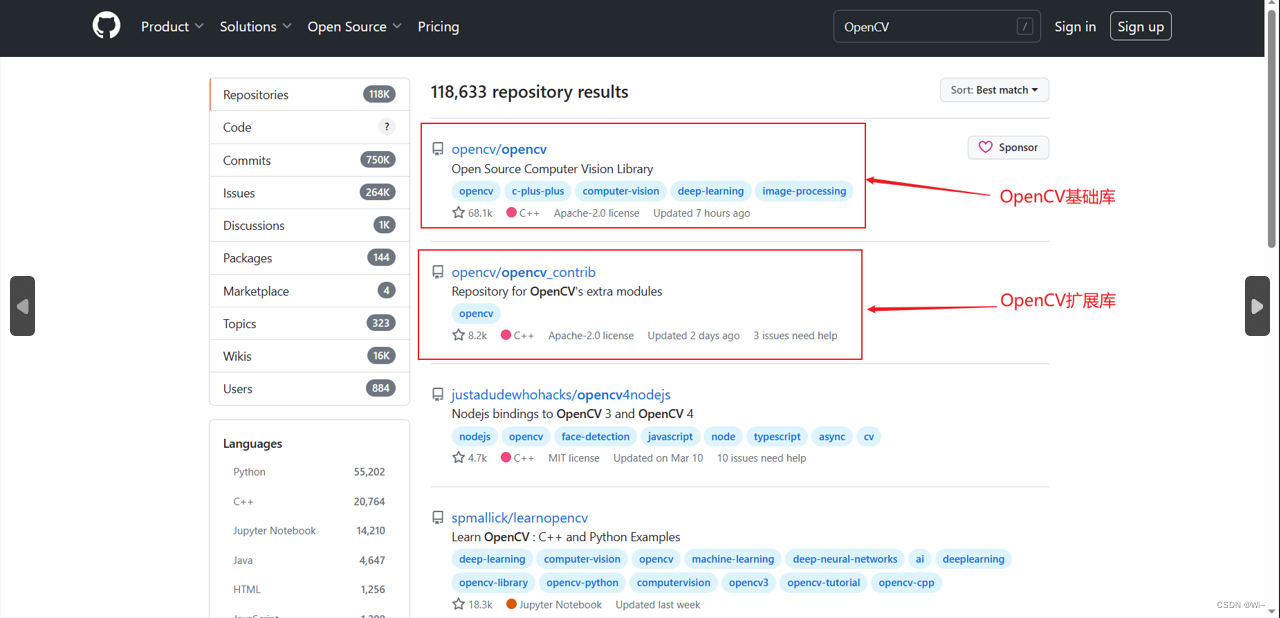Open the GitHub logo homepage

[106, 26]
